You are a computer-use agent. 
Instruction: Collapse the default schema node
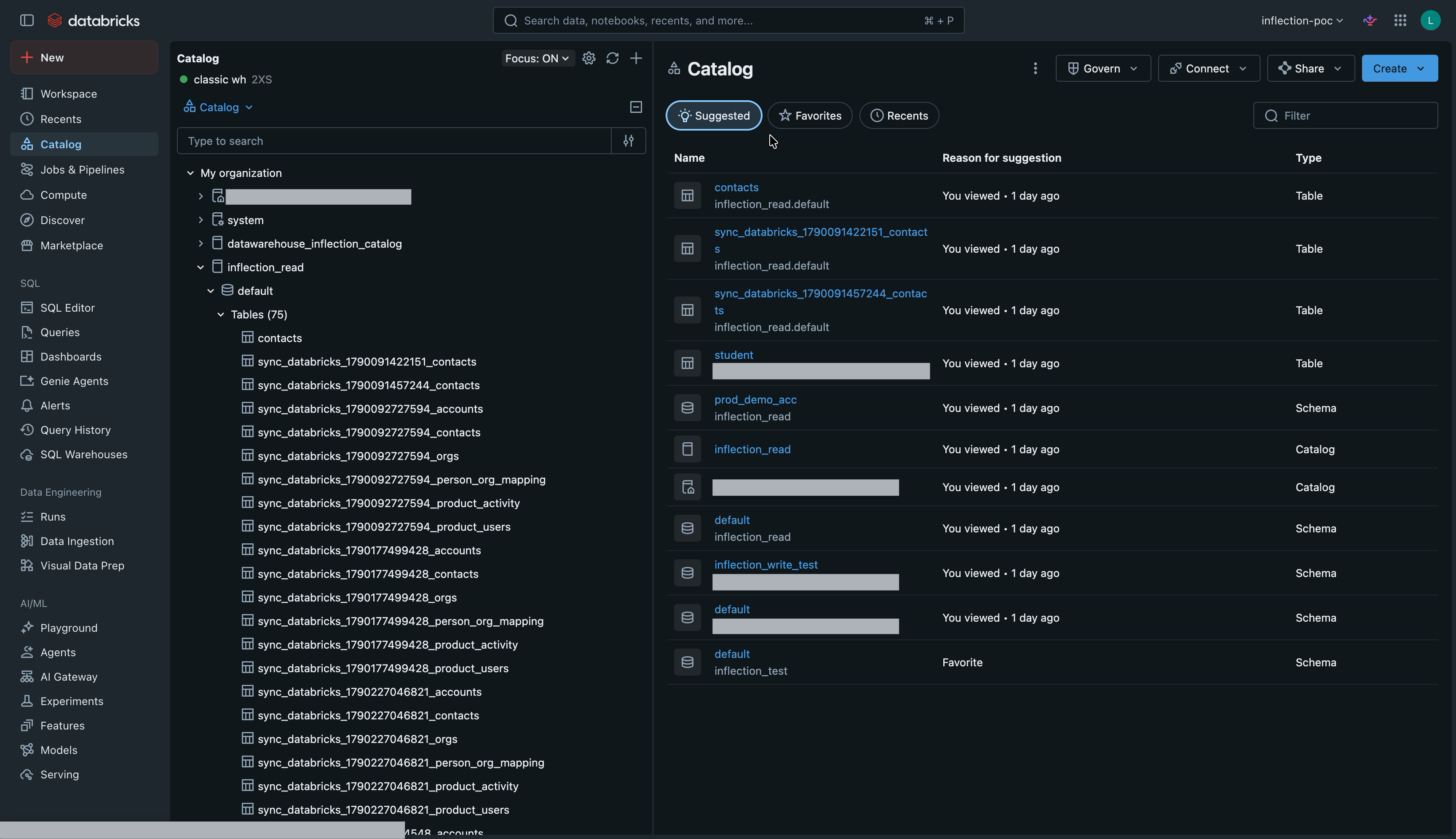coord(210,291)
